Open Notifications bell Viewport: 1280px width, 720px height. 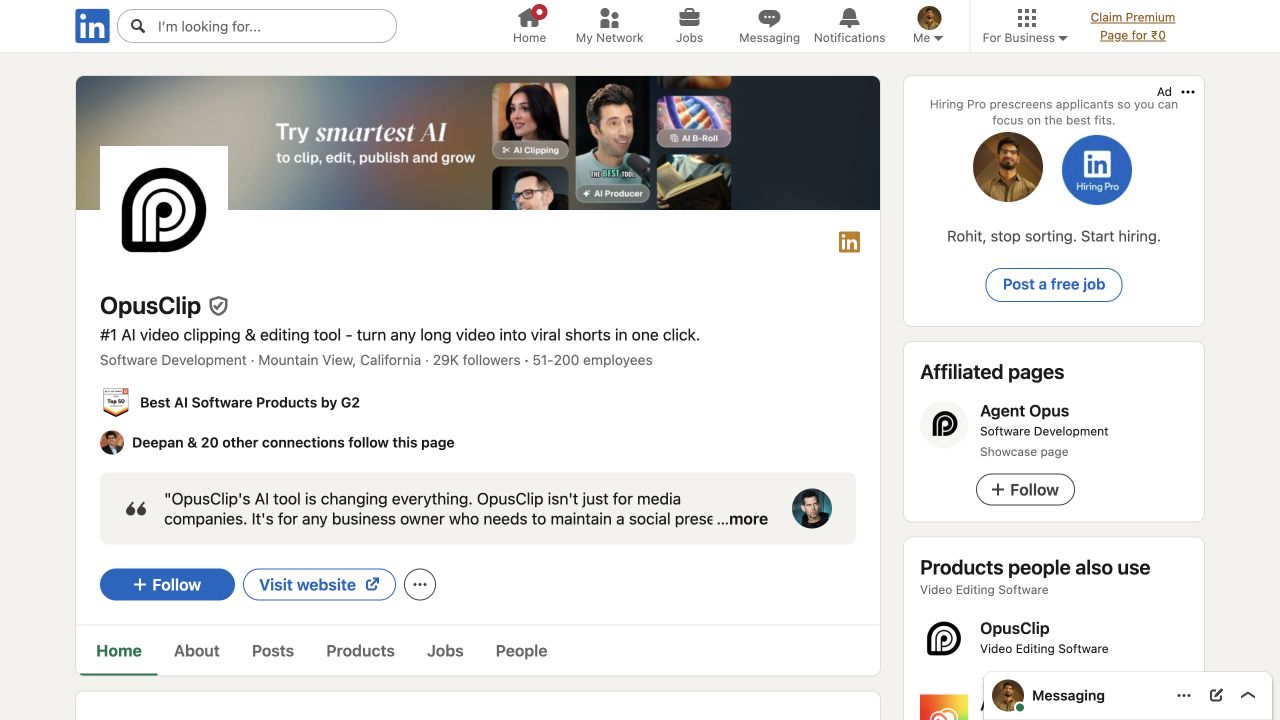coord(849,26)
